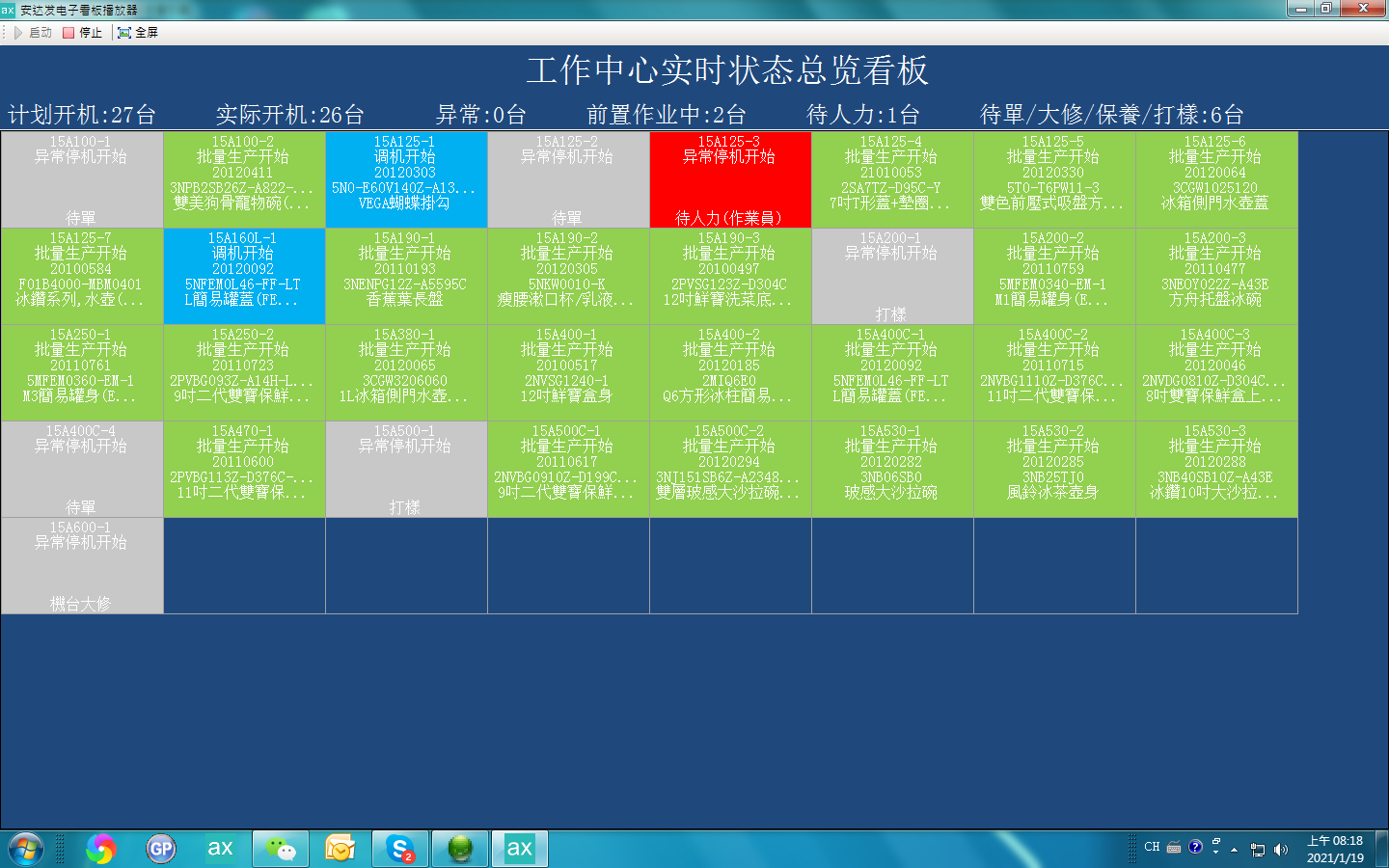Click the 启动 (start) toolbar button
Viewport: 1389px width, 868px height.
pos(33,32)
